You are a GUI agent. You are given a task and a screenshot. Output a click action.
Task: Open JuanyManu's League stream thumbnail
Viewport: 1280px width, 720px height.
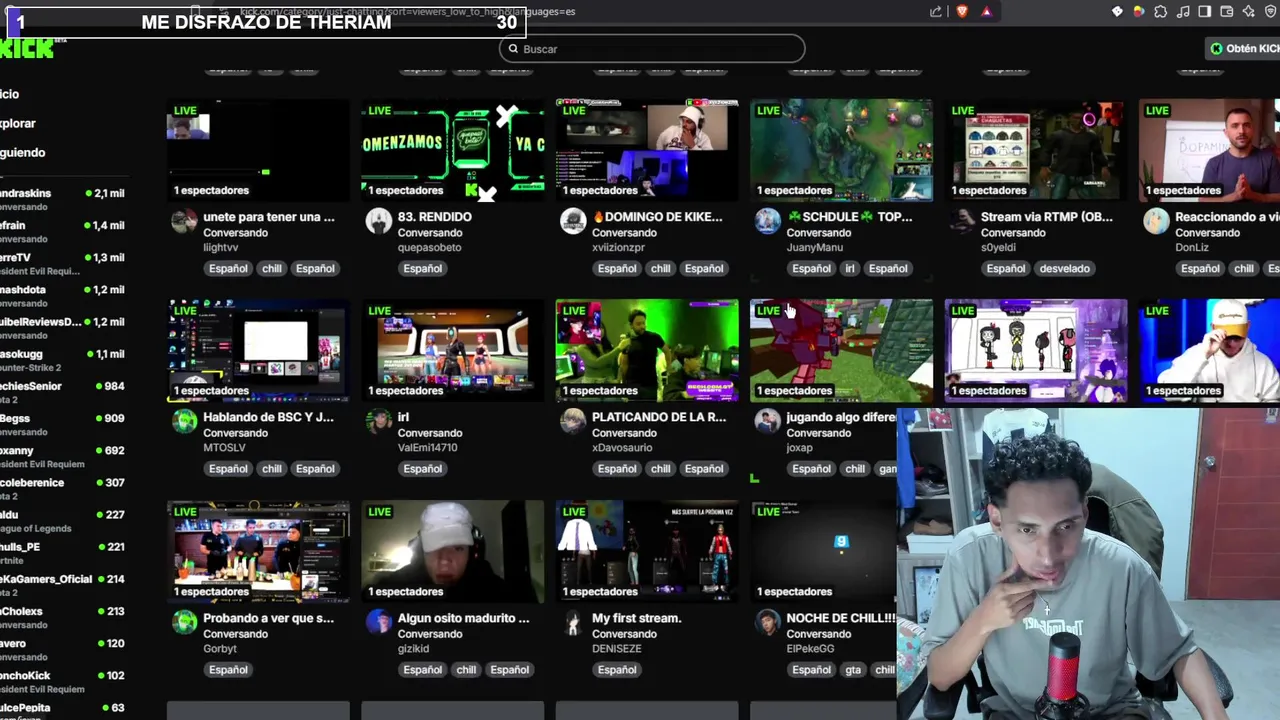click(x=841, y=150)
